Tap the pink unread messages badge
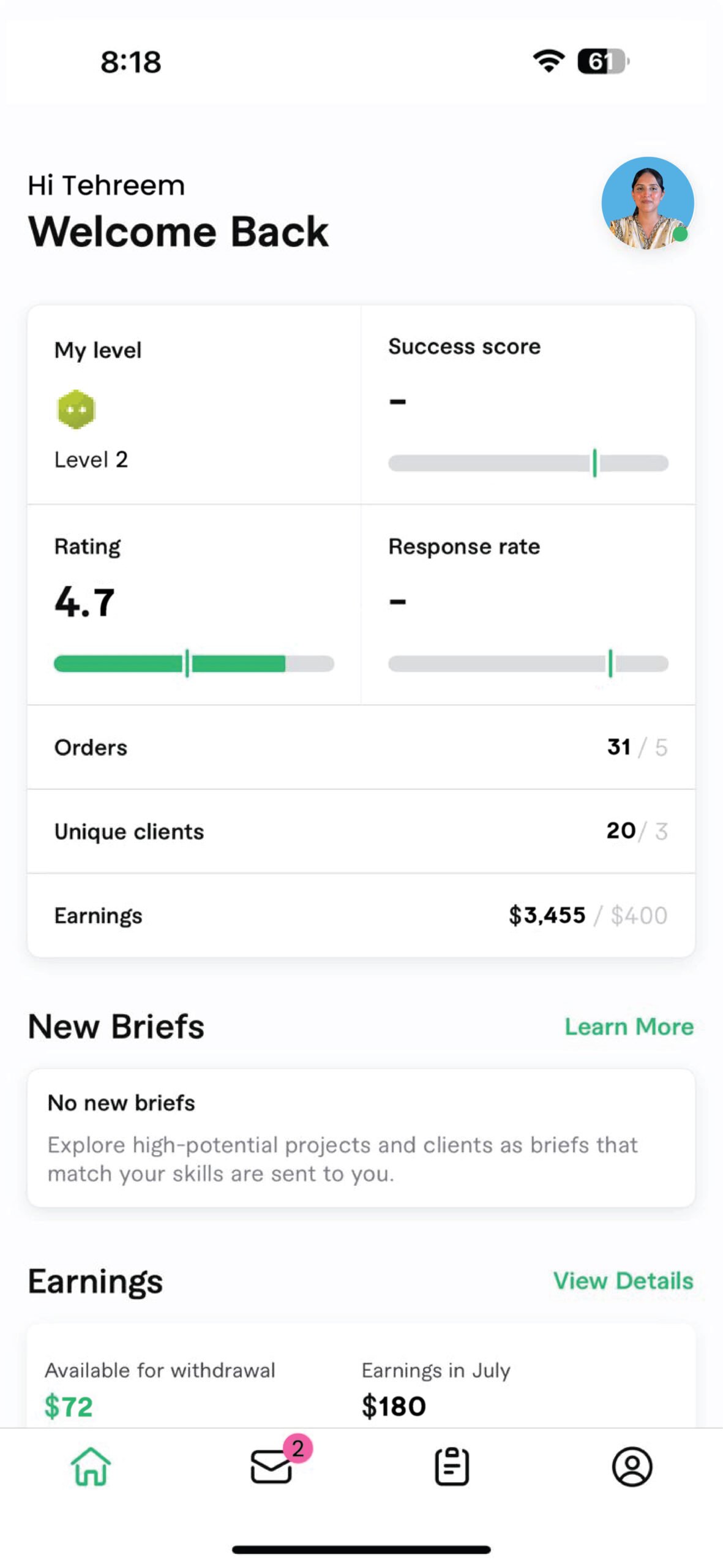 (x=298, y=1449)
